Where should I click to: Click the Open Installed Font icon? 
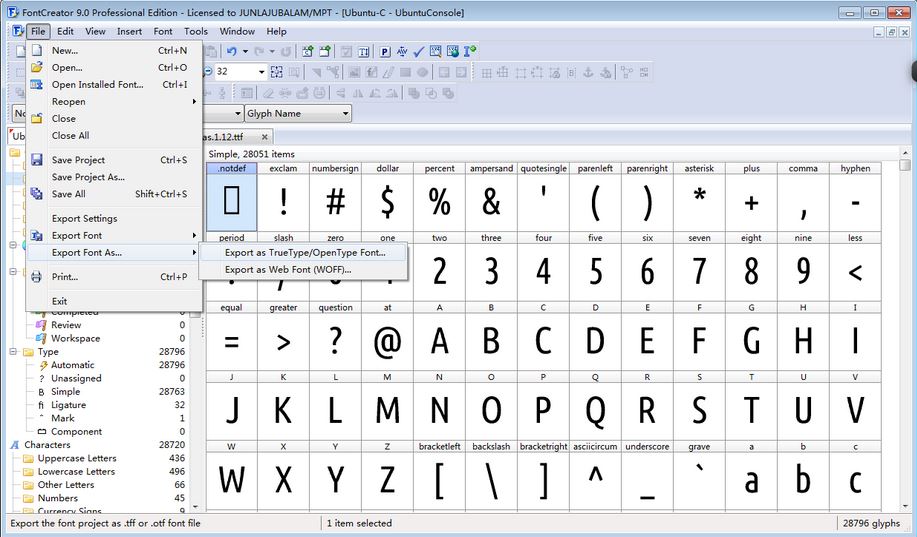coord(37,85)
